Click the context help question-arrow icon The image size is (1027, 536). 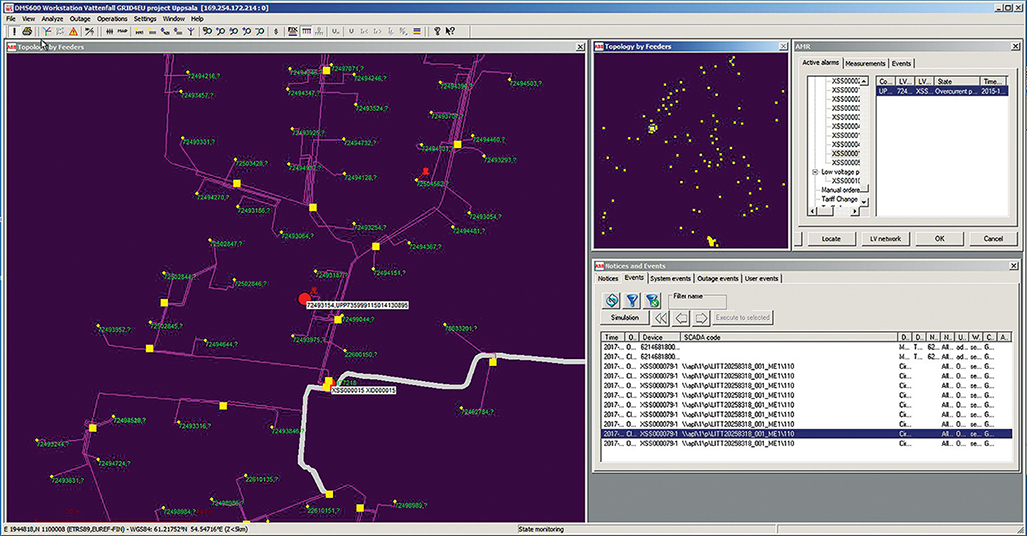[x=452, y=31]
